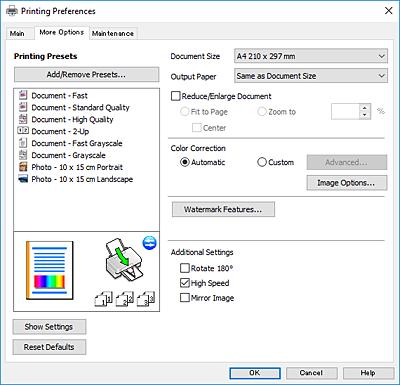
Task: Pick the Photo - 10 x 15 cm Portrait icon
Action: [x=23, y=167]
